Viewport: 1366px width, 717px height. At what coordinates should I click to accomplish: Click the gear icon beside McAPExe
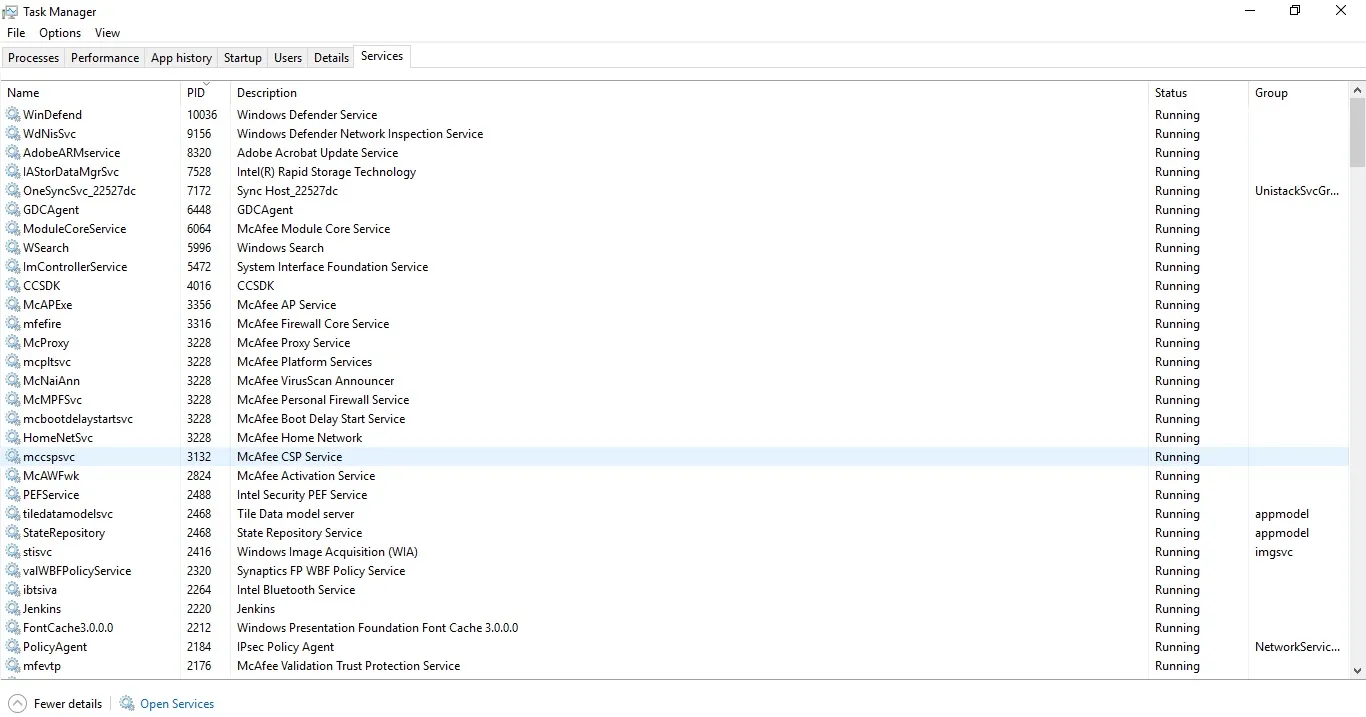click(x=13, y=304)
